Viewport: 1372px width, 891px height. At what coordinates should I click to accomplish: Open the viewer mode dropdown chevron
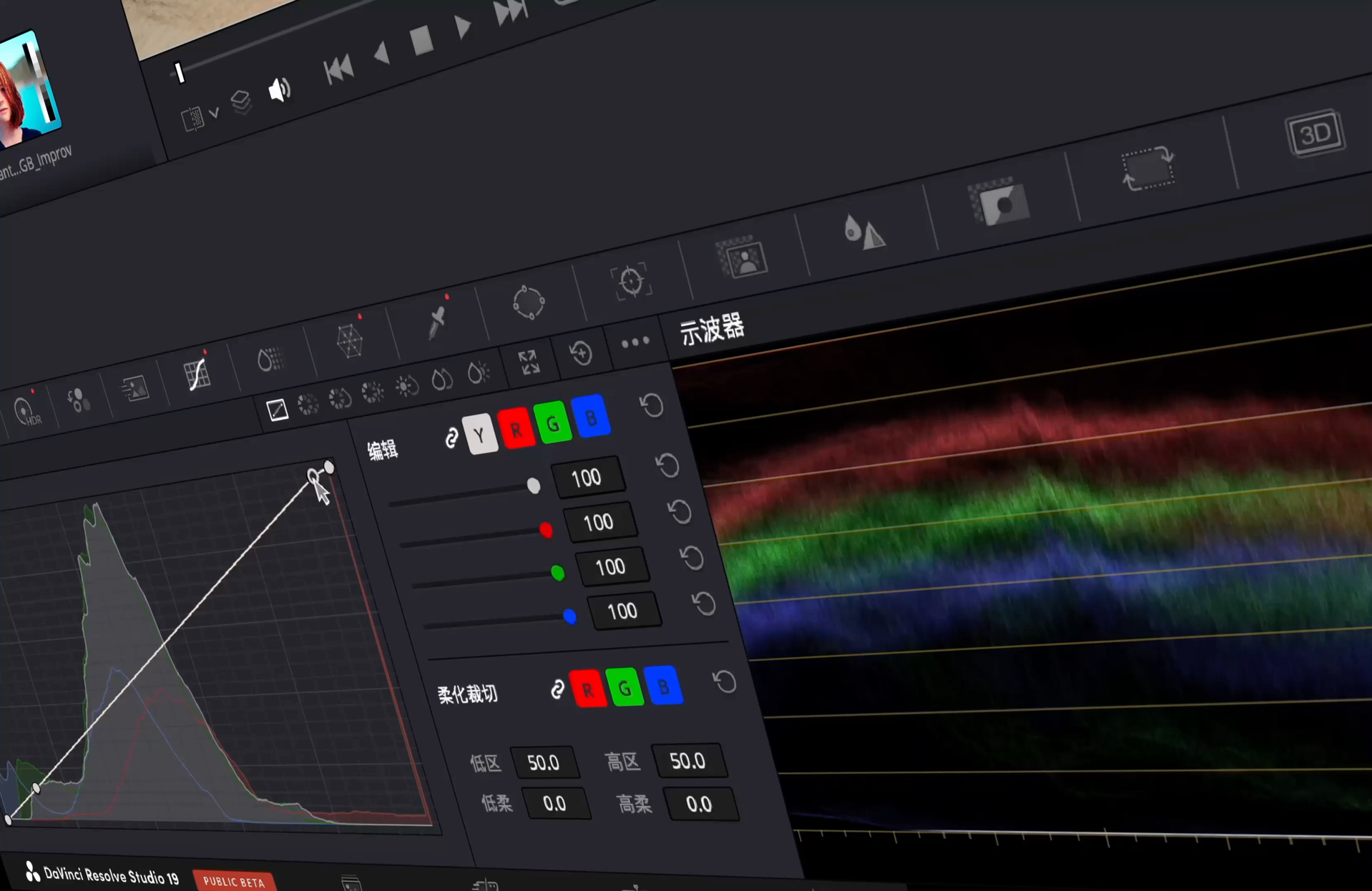(x=214, y=113)
